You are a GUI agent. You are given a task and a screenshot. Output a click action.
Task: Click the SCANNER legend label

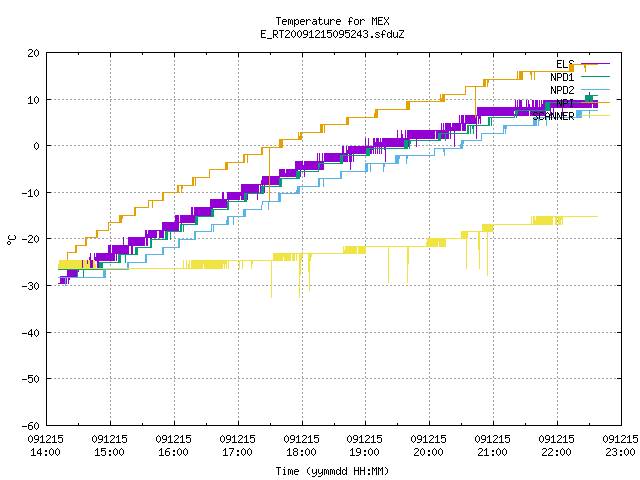(553, 116)
